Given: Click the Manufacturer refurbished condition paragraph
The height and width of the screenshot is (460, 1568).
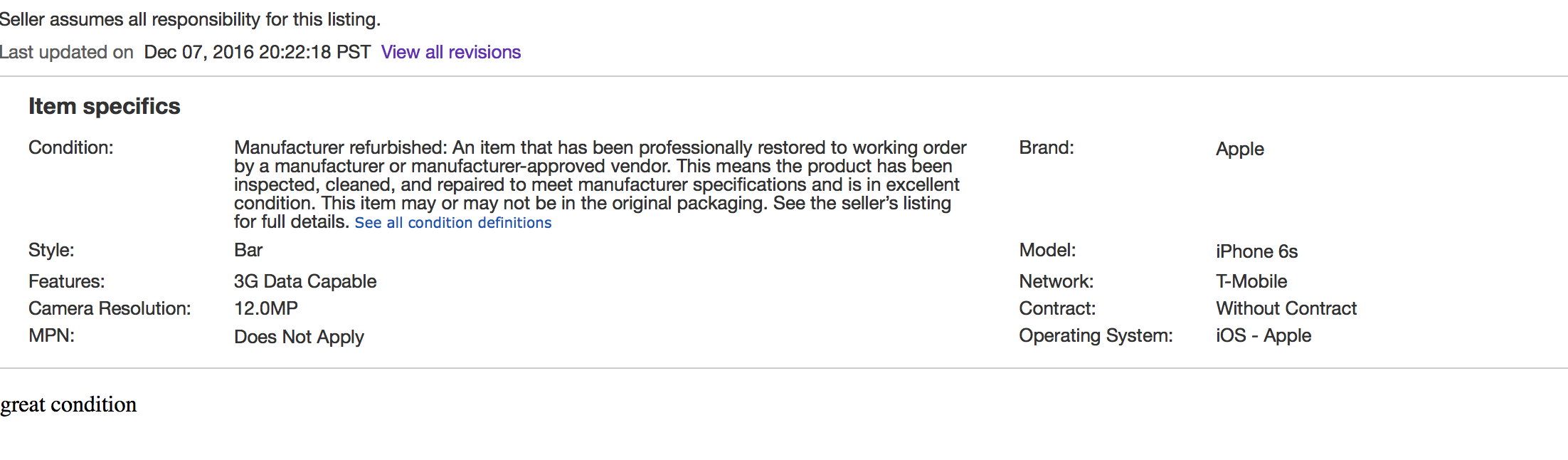Looking at the screenshot, I should [x=600, y=185].
